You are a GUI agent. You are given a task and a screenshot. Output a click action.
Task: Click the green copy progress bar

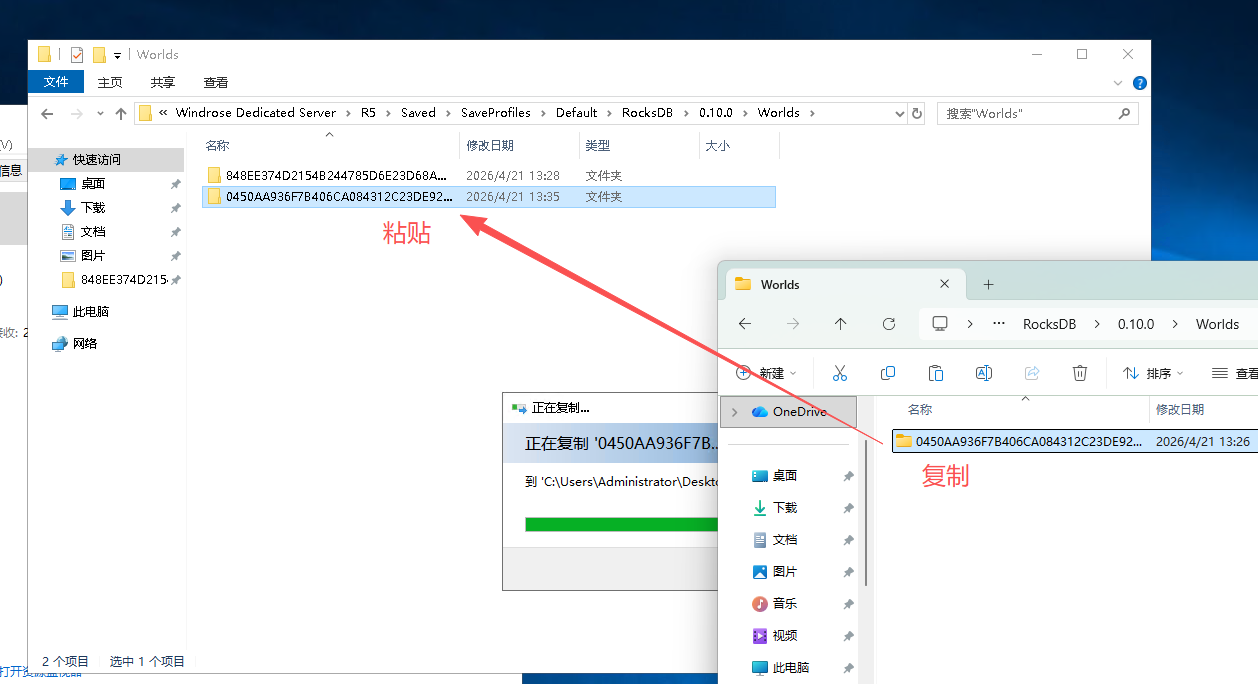620,524
